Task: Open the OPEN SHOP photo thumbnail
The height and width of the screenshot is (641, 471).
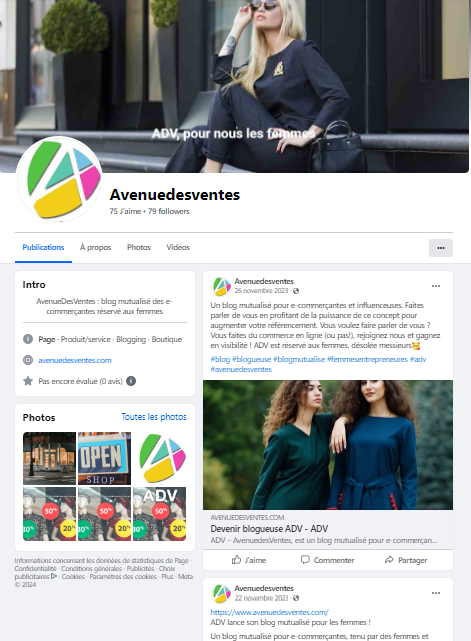Action: 104,458
